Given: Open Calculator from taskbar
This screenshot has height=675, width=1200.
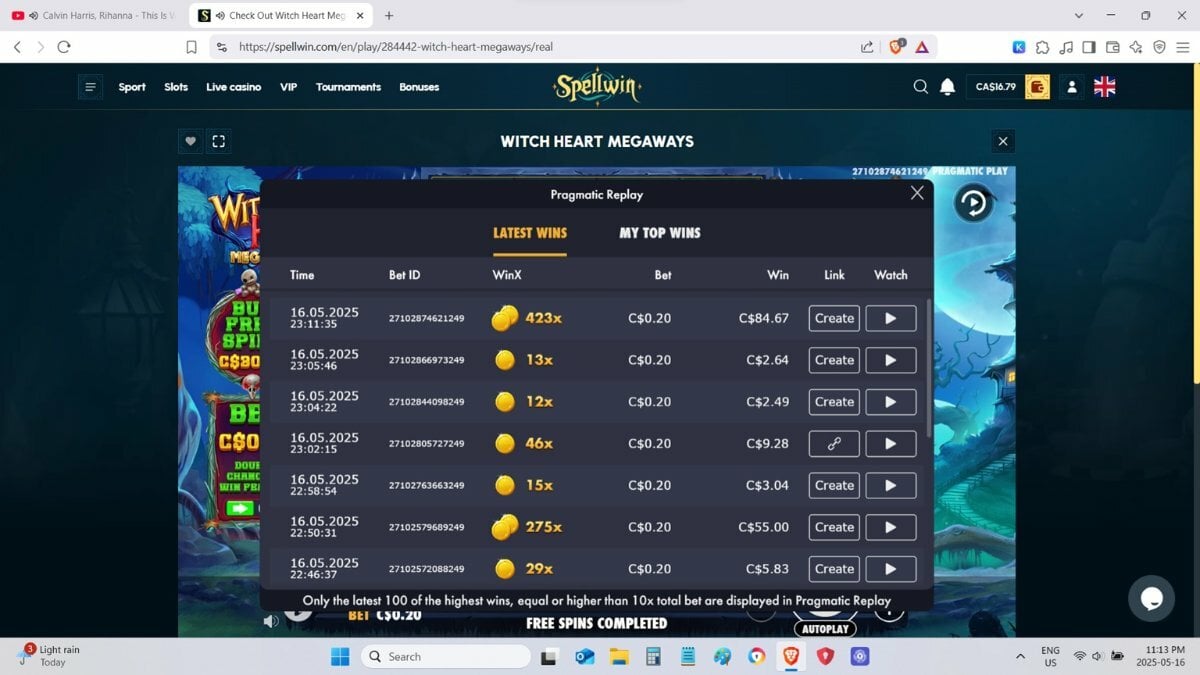Looking at the screenshot, I should pos(654,656).
